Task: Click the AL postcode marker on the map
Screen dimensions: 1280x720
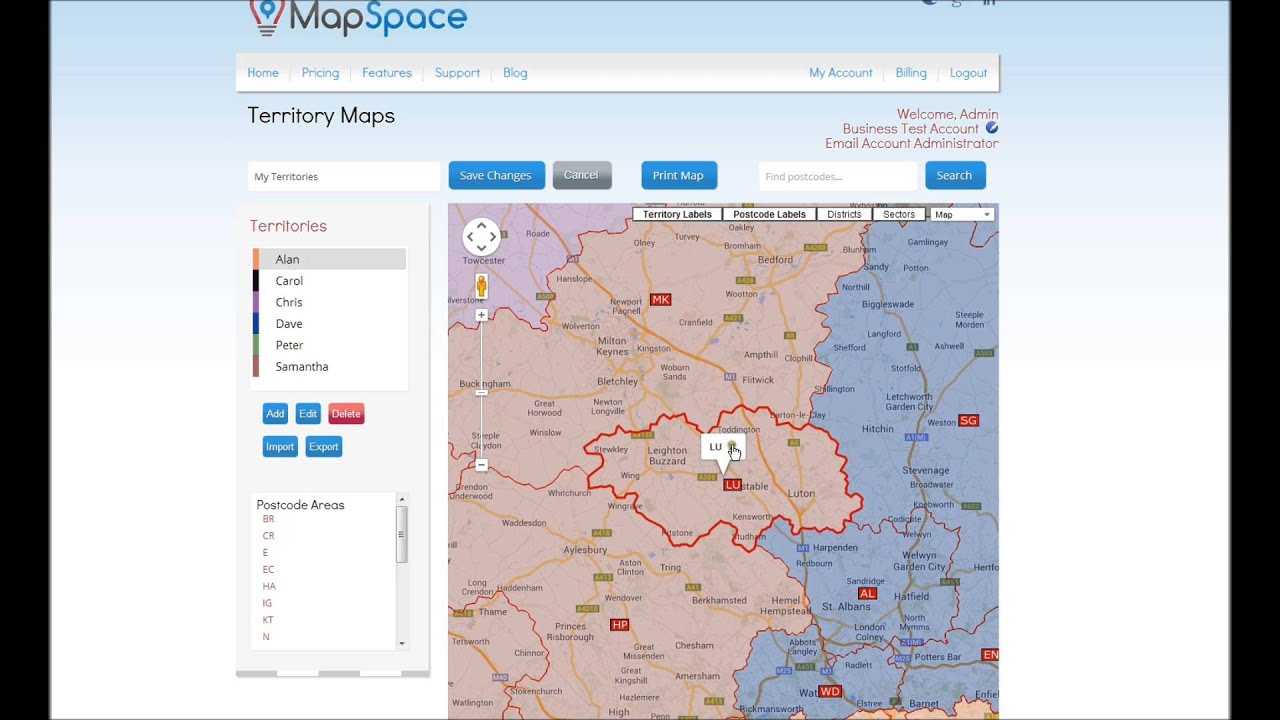Action: 867,594
